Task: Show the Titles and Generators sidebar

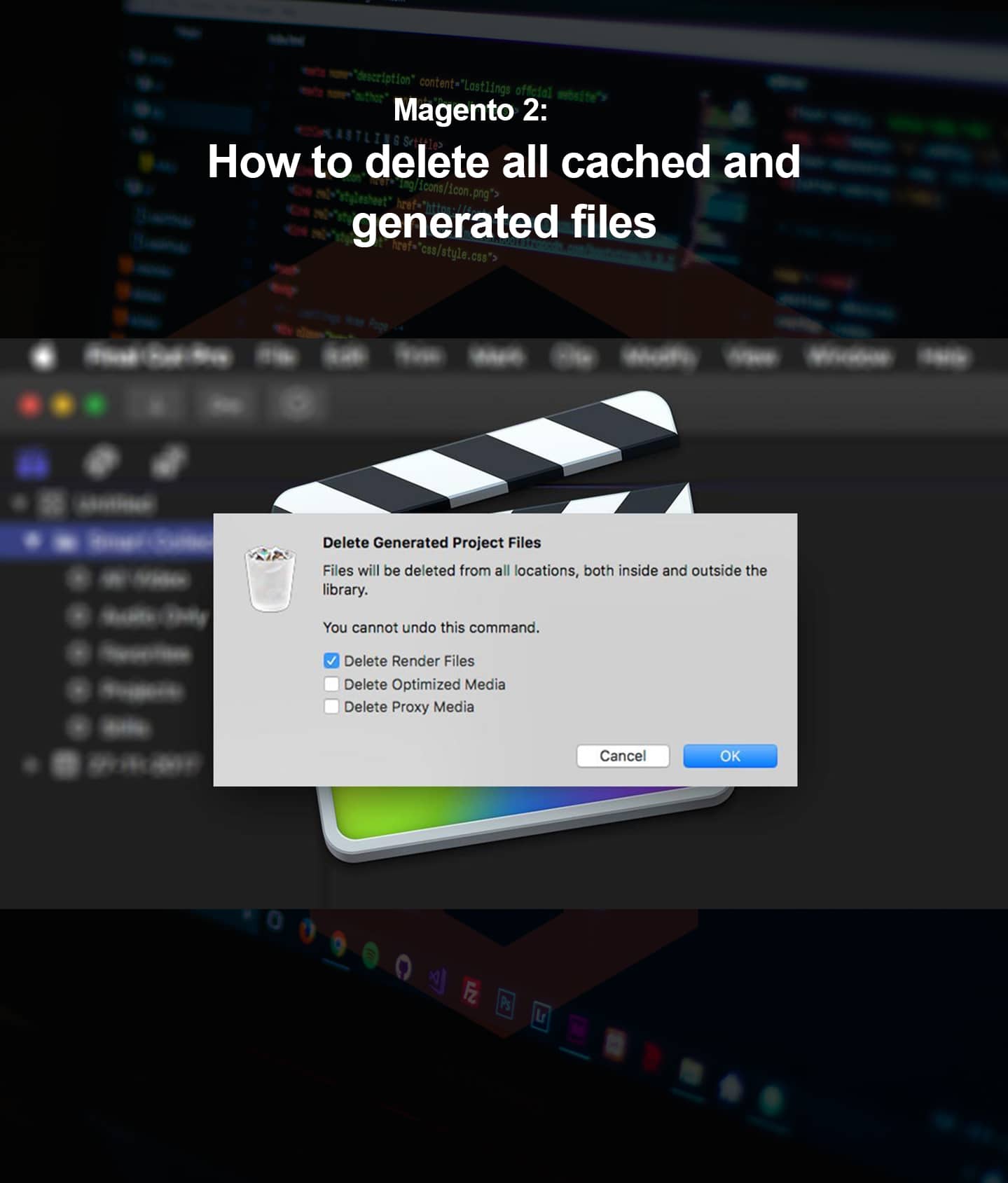Action: coord(169,461)
